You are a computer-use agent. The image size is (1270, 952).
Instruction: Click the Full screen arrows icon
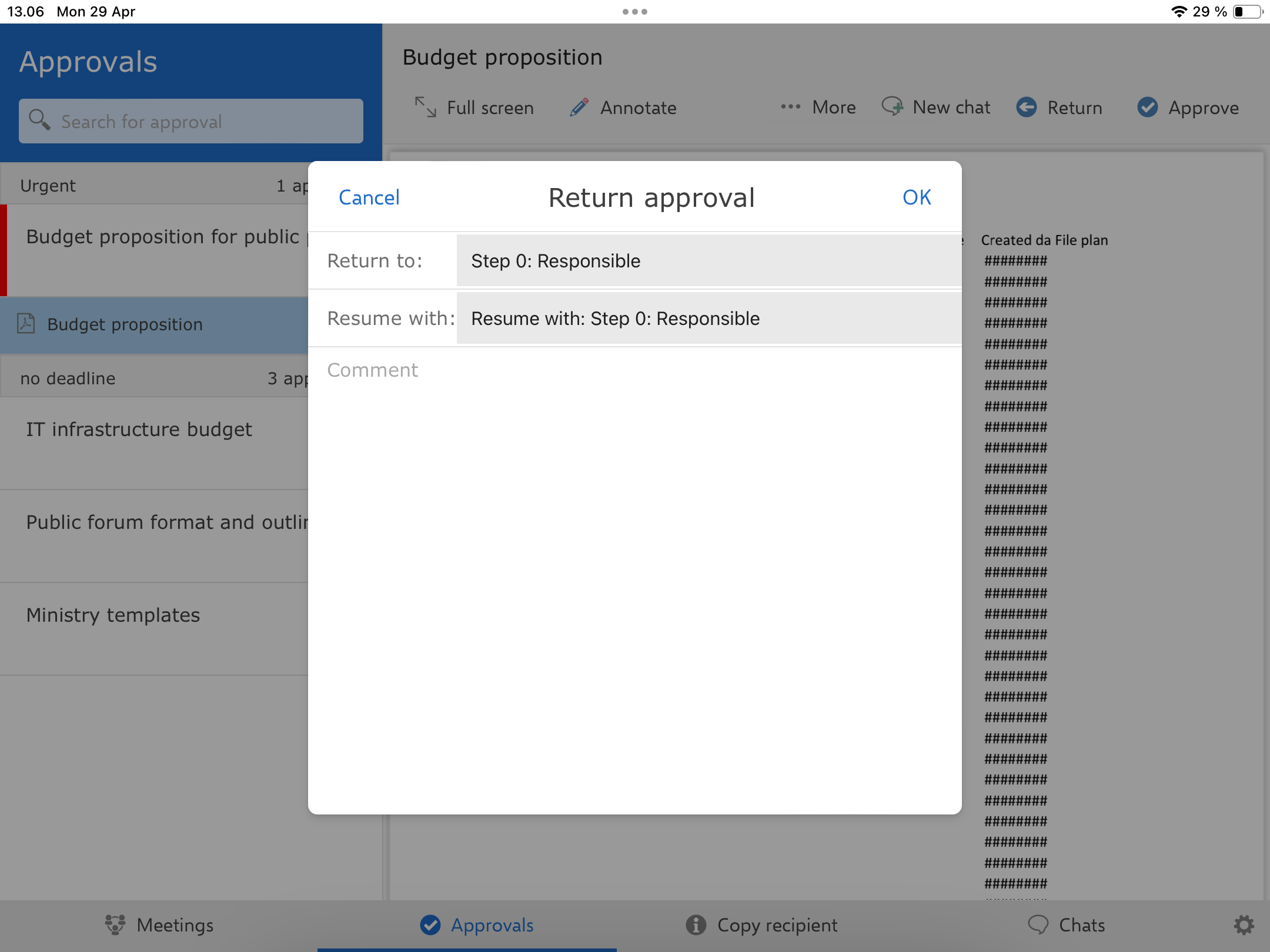(x=425, y=108)
